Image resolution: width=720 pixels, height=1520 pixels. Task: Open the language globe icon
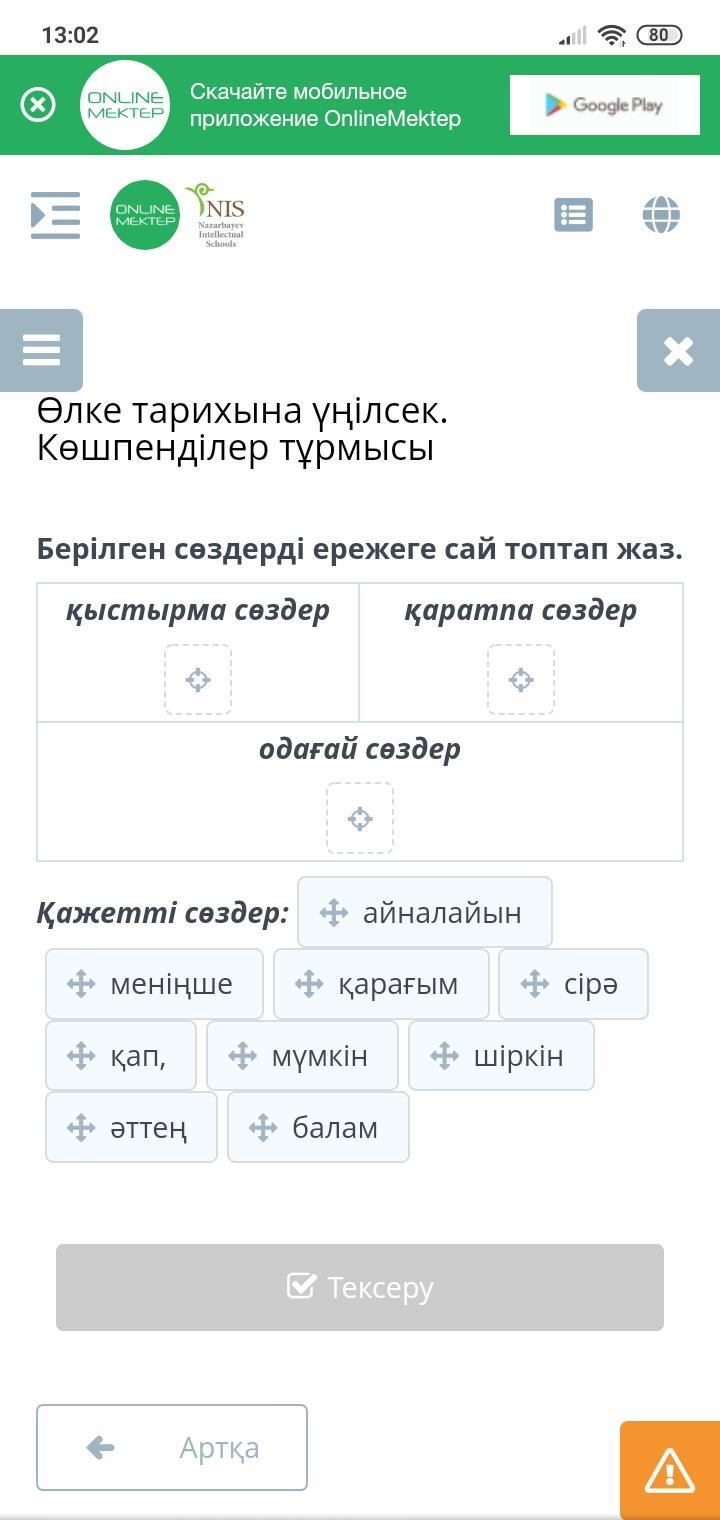pyautogui.click(x=661, y=215)
